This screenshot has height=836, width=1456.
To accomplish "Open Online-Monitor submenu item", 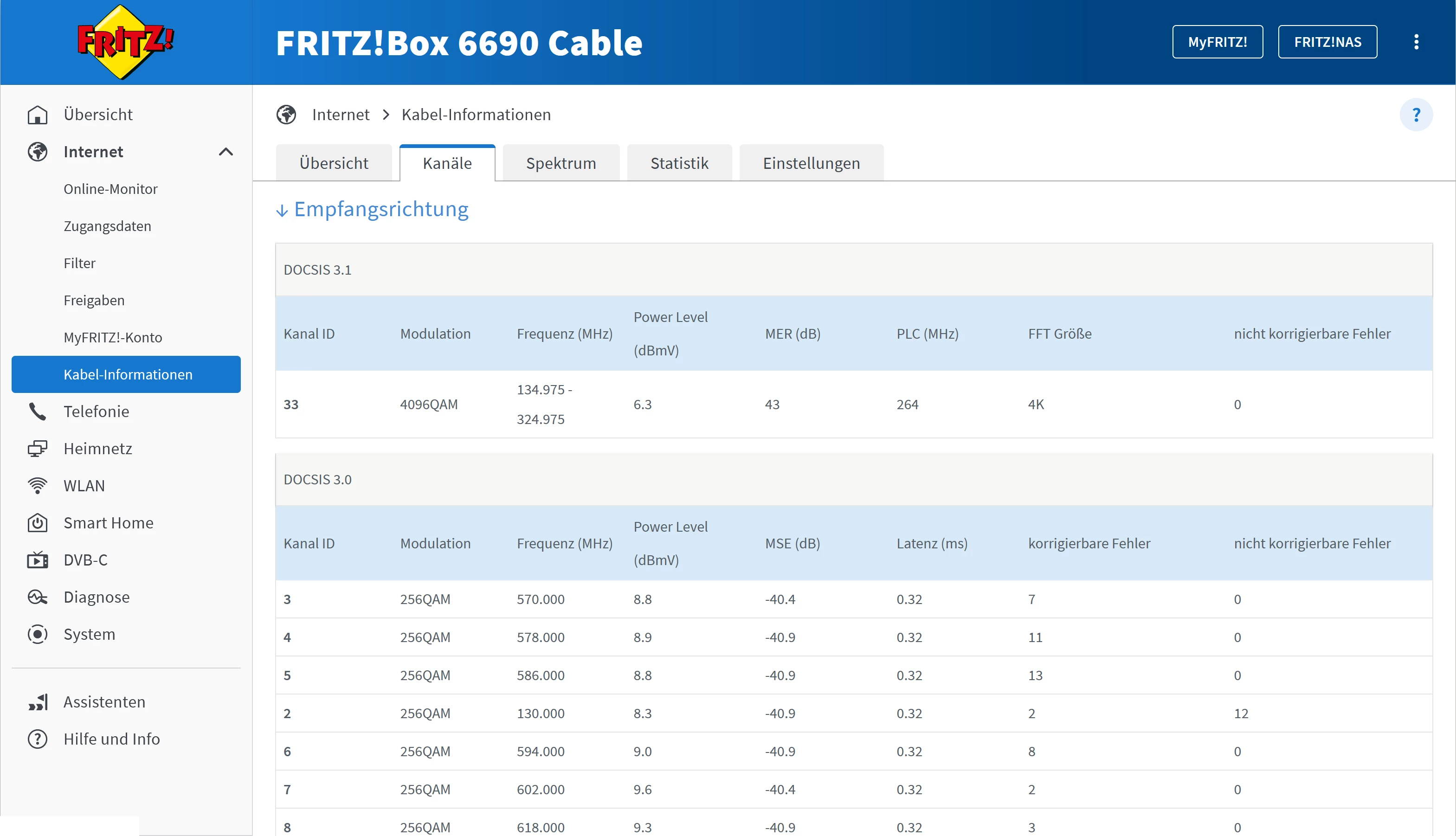I will coord(110,189).
